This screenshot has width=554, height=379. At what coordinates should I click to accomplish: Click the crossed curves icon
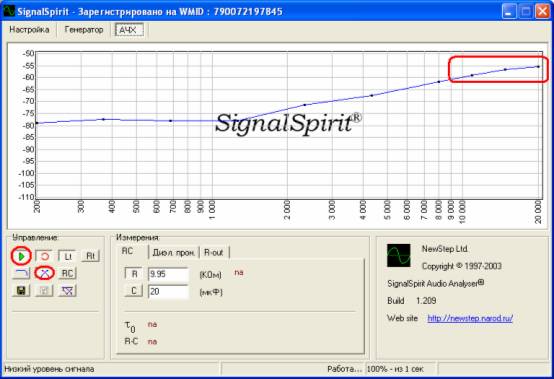click(x=45, y=273)
